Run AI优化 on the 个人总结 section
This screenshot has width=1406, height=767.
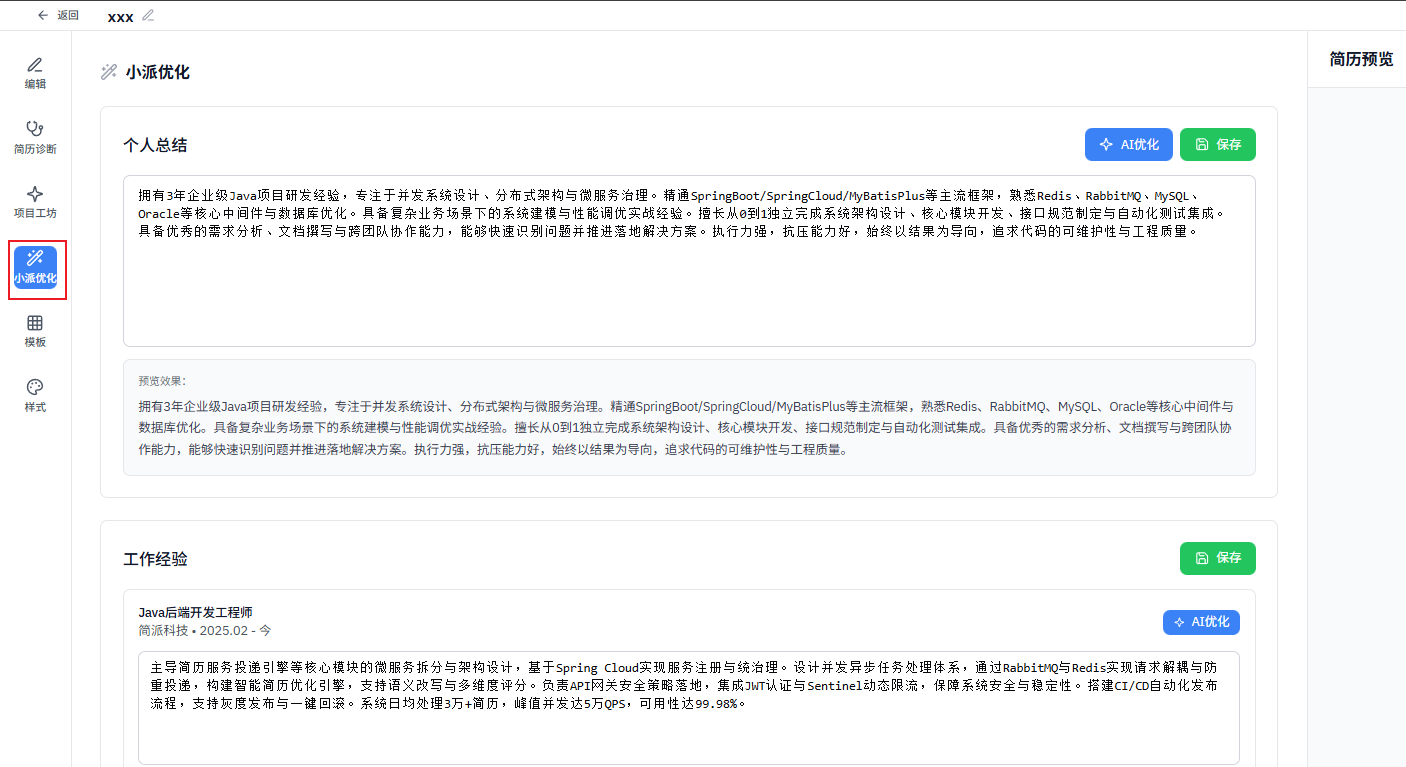tap(1128, 144)
